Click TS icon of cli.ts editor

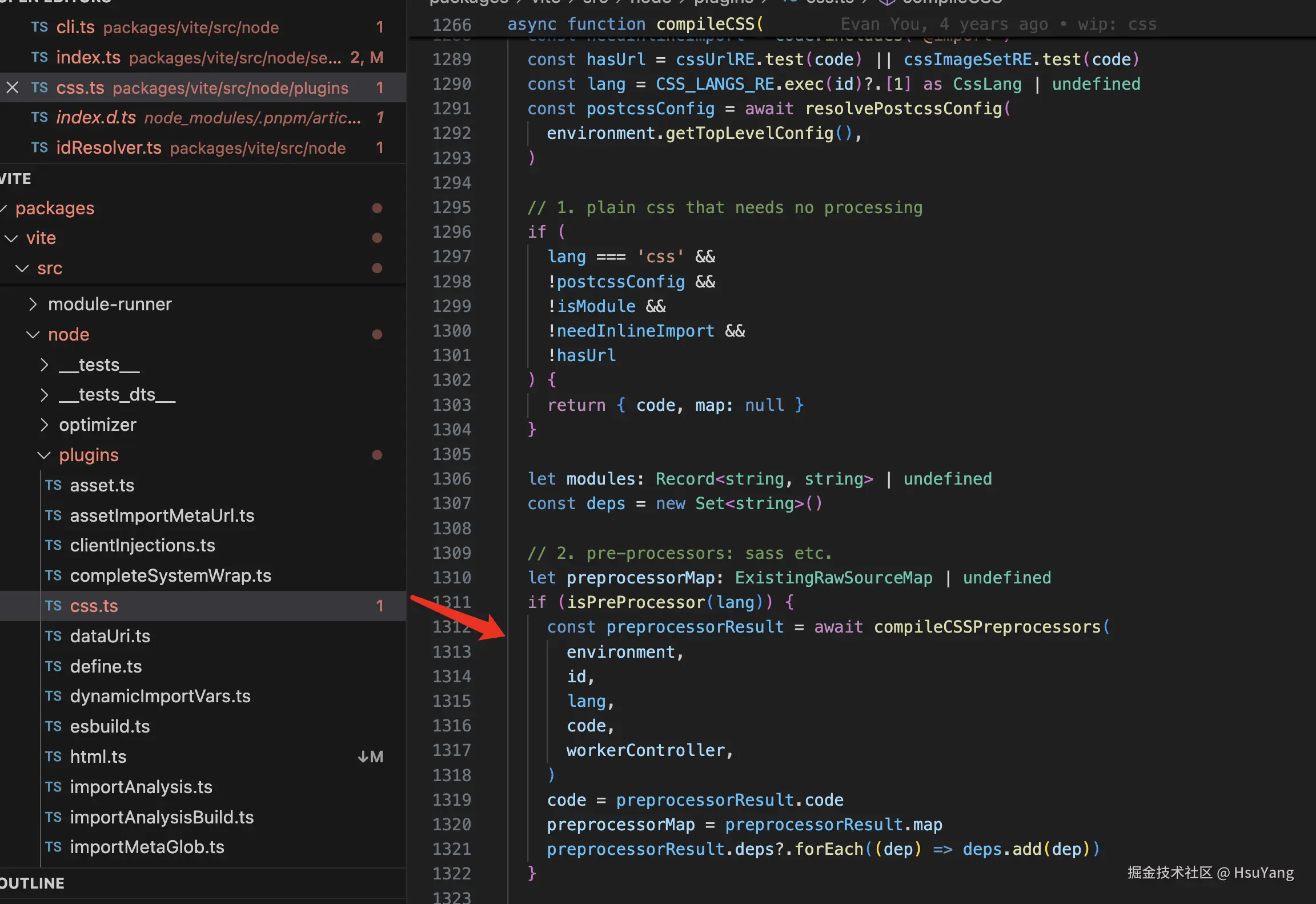pyautogui.click(x=39, y=27)
